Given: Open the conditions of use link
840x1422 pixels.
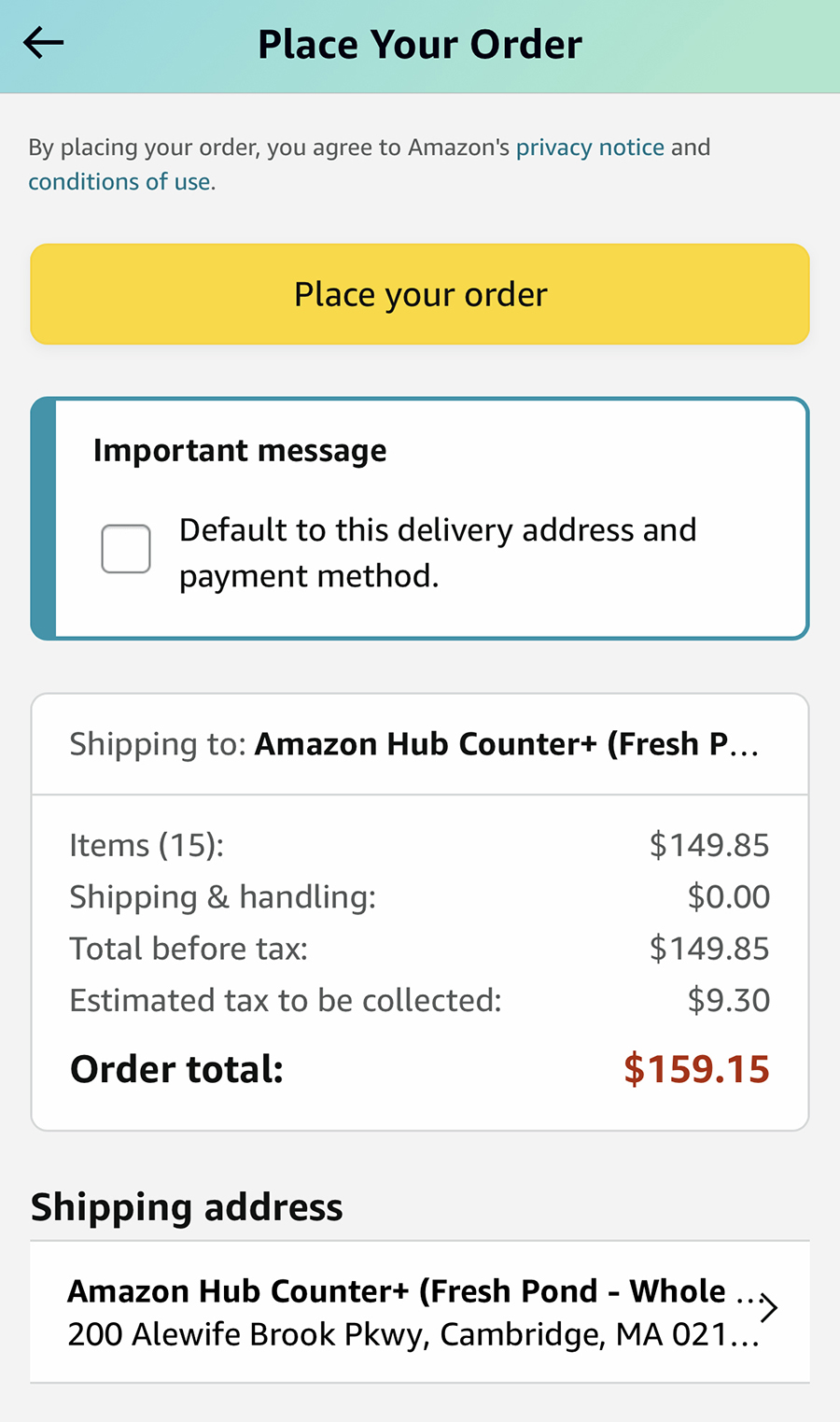Looking at the screenshot, I should 119,182.
